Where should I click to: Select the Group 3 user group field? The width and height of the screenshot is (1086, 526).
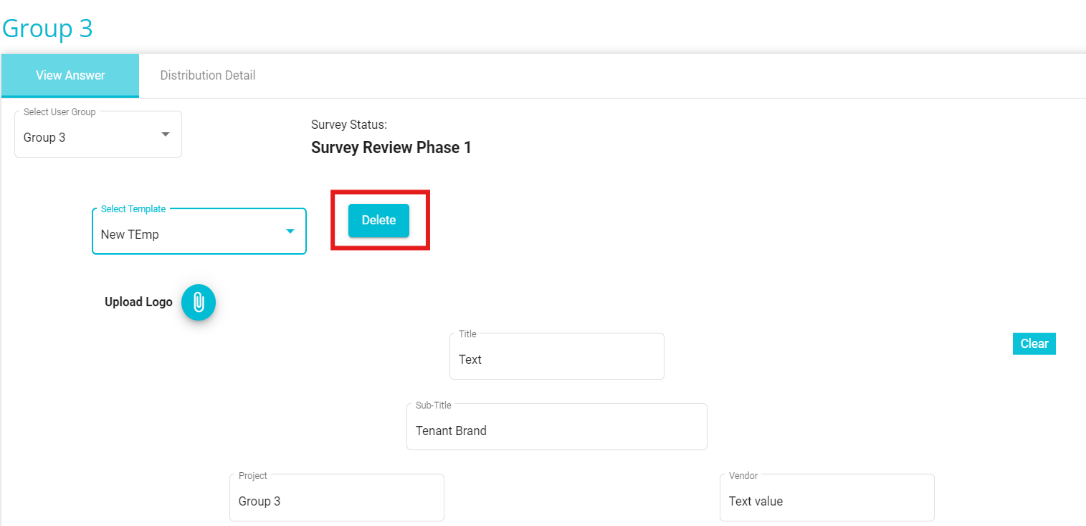(x=98, y=134)
